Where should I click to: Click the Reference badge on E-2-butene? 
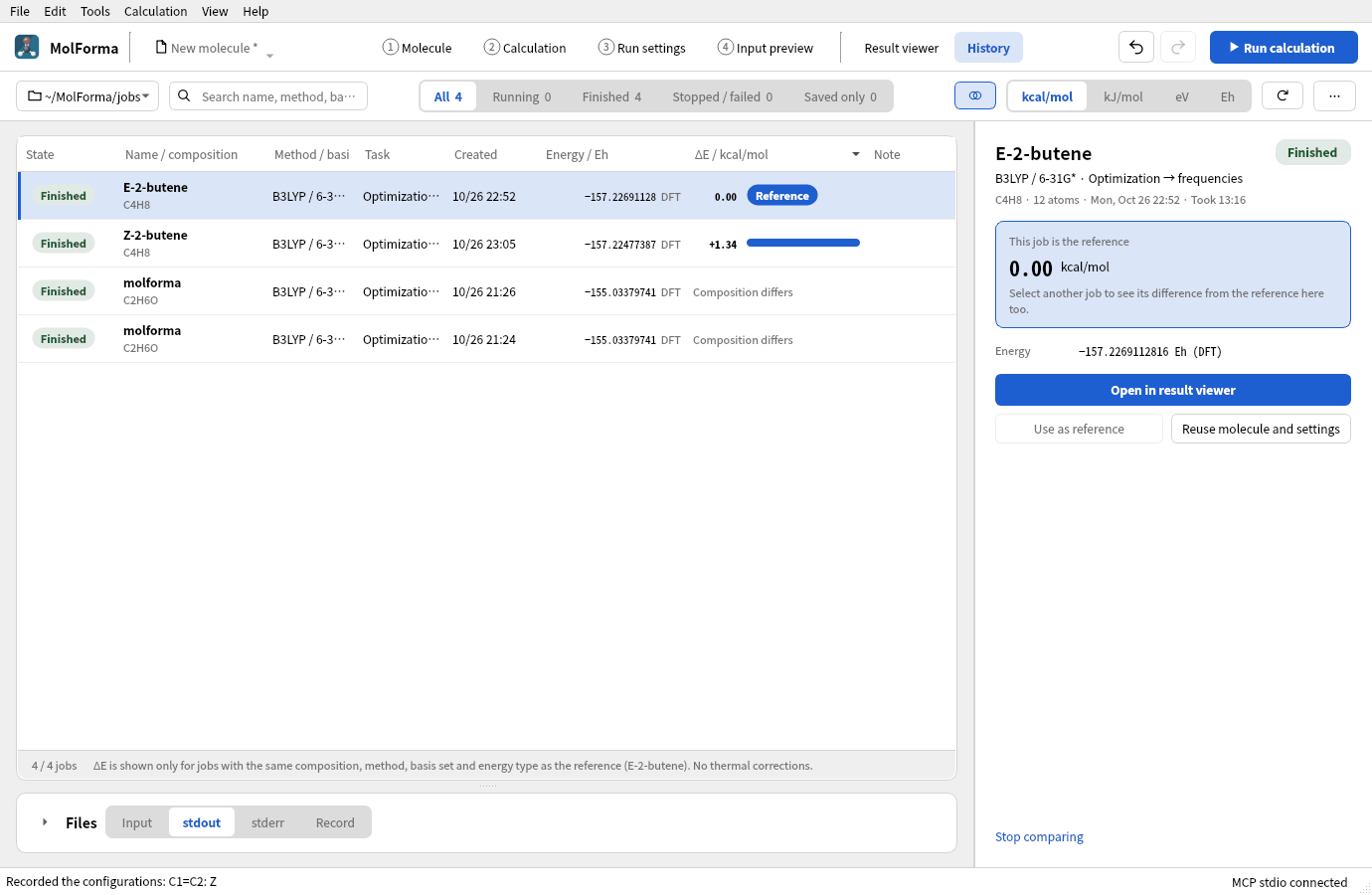(x=782, y=196)
